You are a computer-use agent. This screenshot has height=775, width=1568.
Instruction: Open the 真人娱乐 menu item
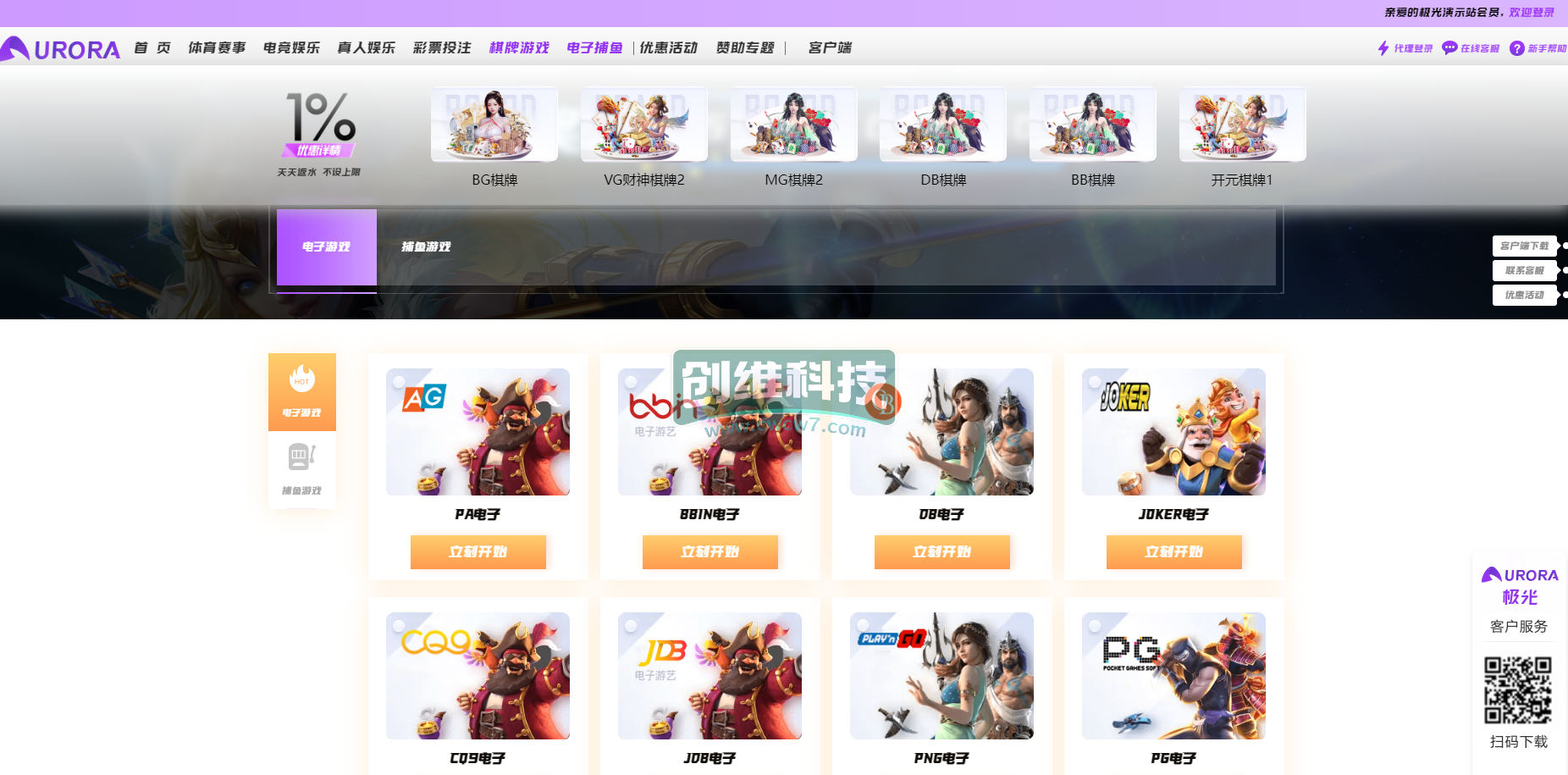tap(366, 48)
